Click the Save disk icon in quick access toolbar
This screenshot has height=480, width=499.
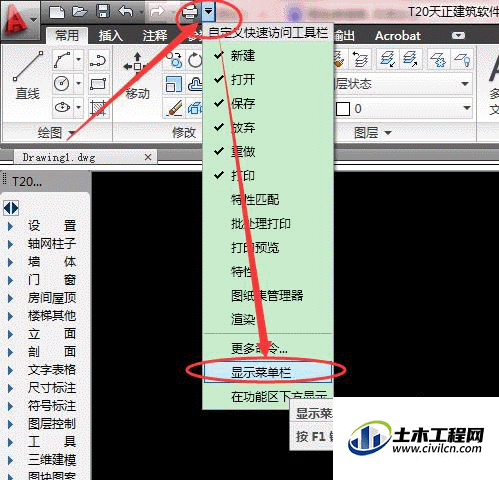coord(103,12)
